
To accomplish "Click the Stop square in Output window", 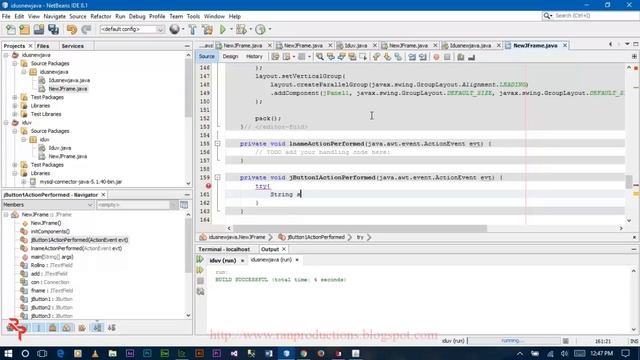I will click(x=200, y=281).
